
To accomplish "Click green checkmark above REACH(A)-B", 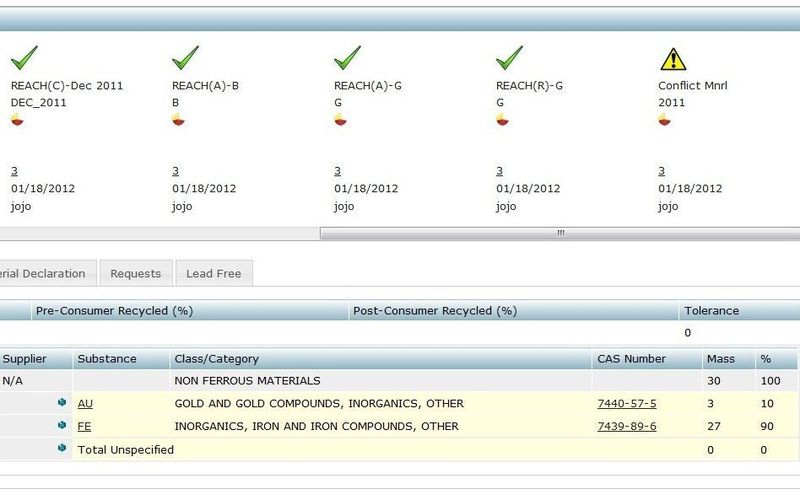I will pyautogui.click(x=186, y=58).
